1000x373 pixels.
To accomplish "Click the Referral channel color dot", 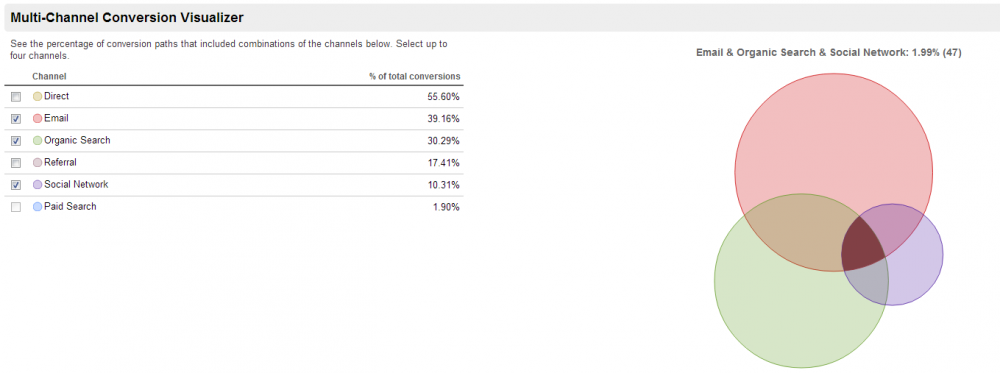I will coord(37,163).
